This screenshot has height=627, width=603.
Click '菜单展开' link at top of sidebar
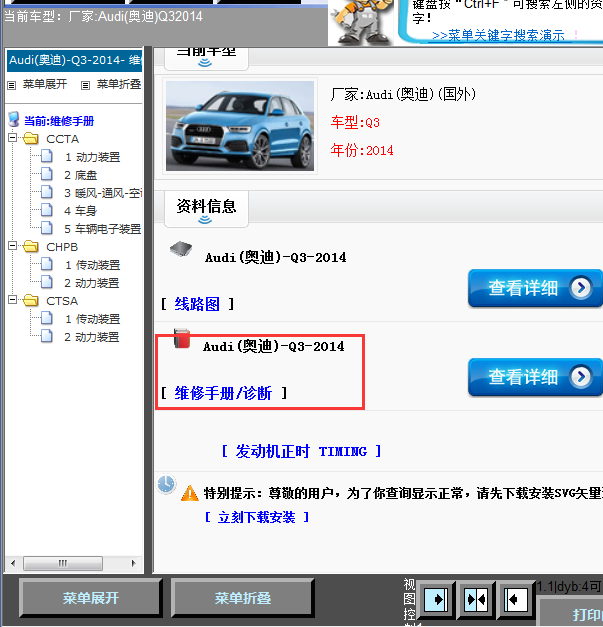pos(45,84)
